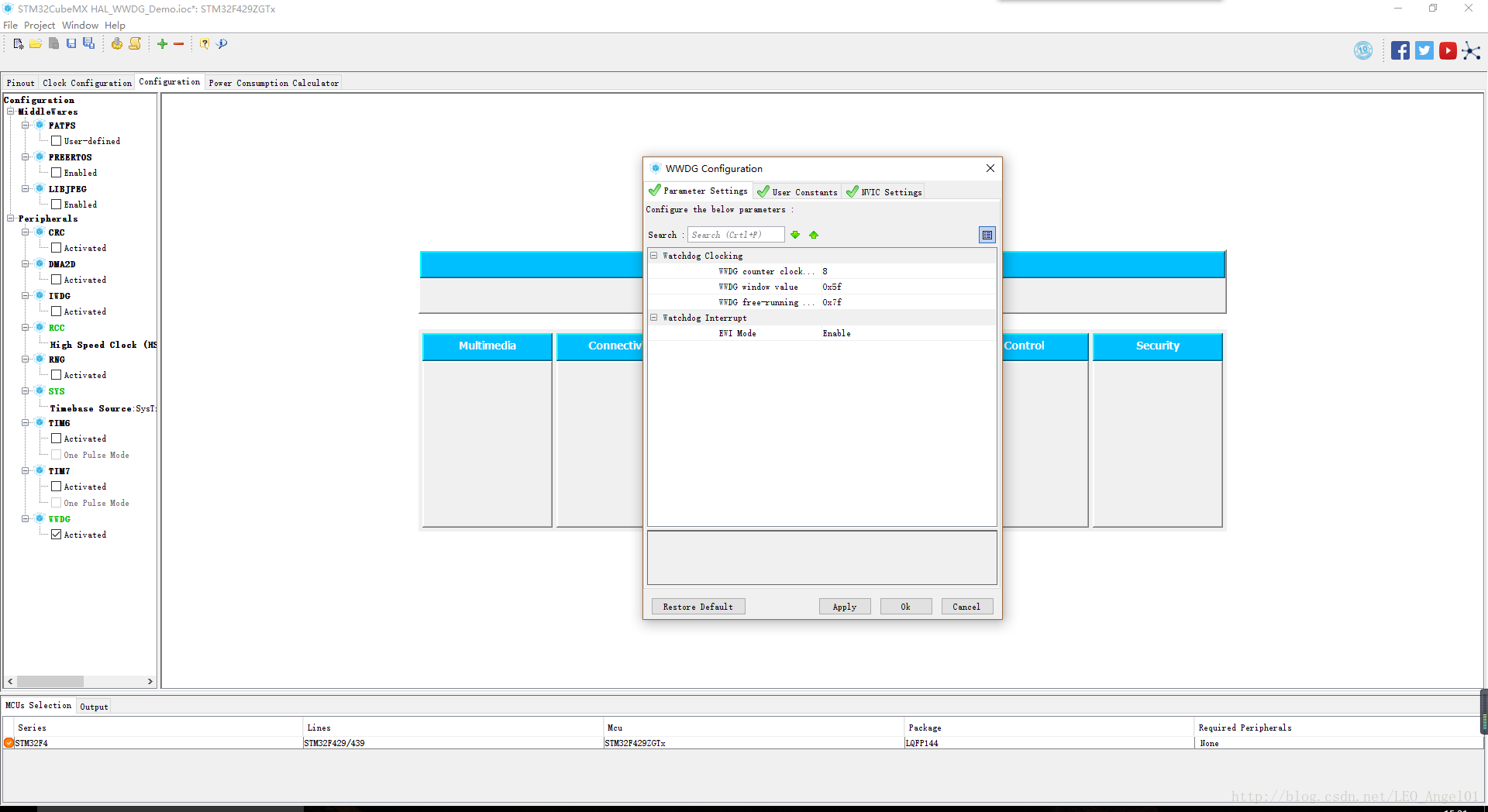The image size is (1488, 812).
Task: Collapse the RCC tree node
Action: click(x=26, y=327)
